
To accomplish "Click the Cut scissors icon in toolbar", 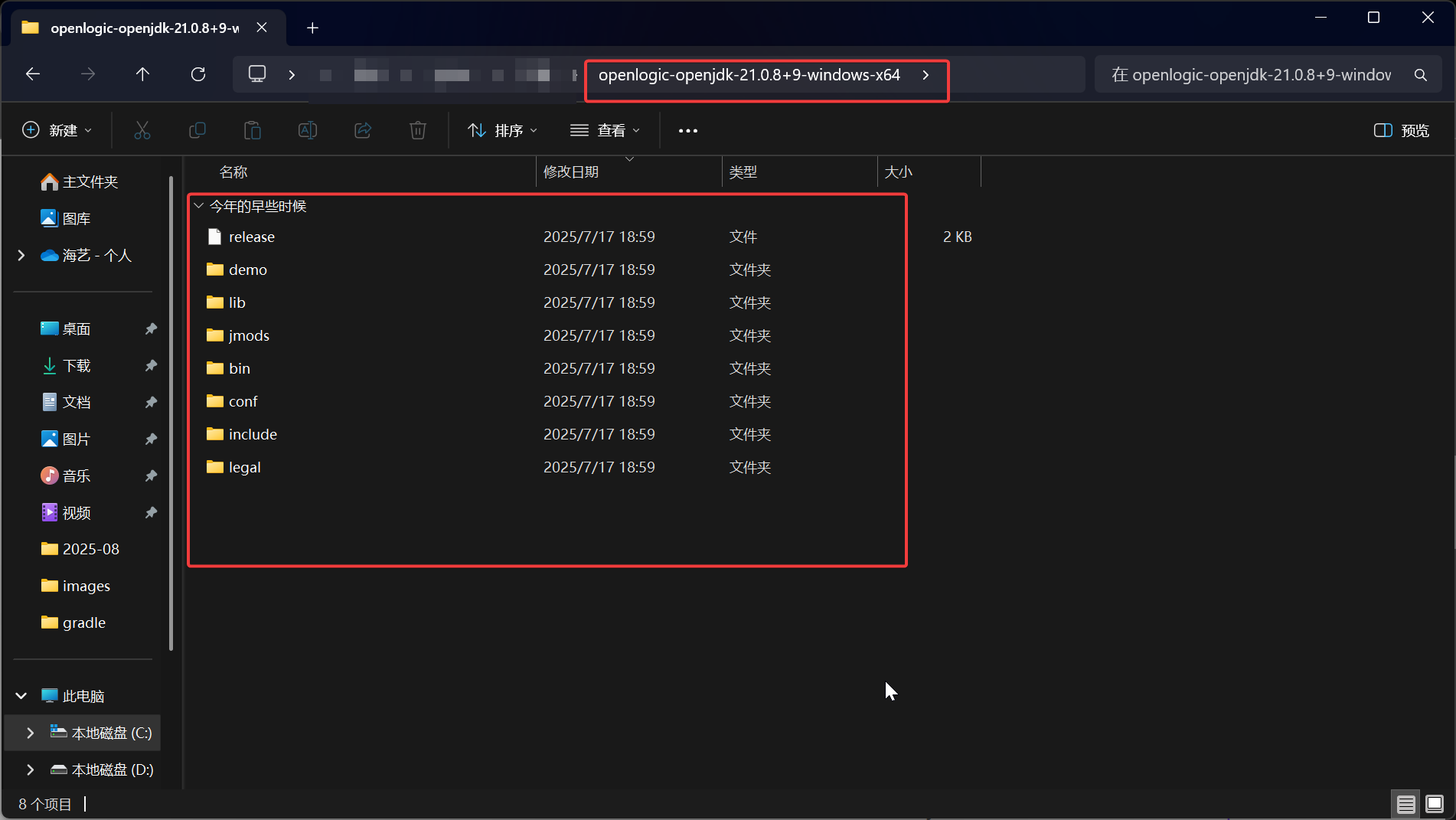I will 142,130.
